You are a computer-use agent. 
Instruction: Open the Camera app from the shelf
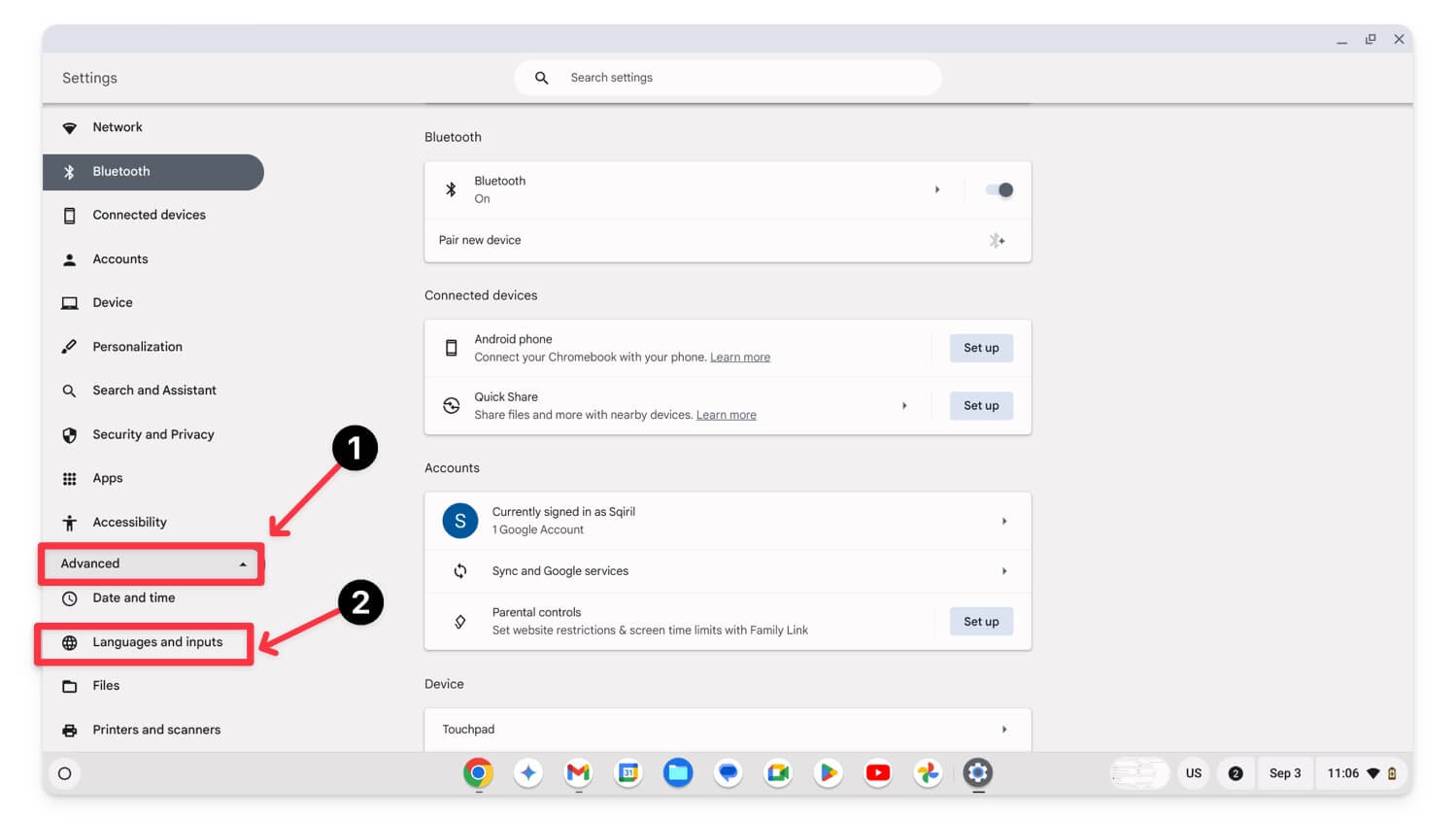777,773
